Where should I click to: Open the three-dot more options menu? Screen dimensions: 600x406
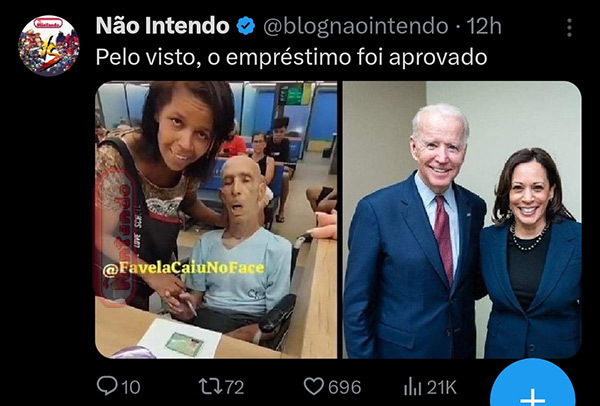pyautogui.click(x=569, y=28)
